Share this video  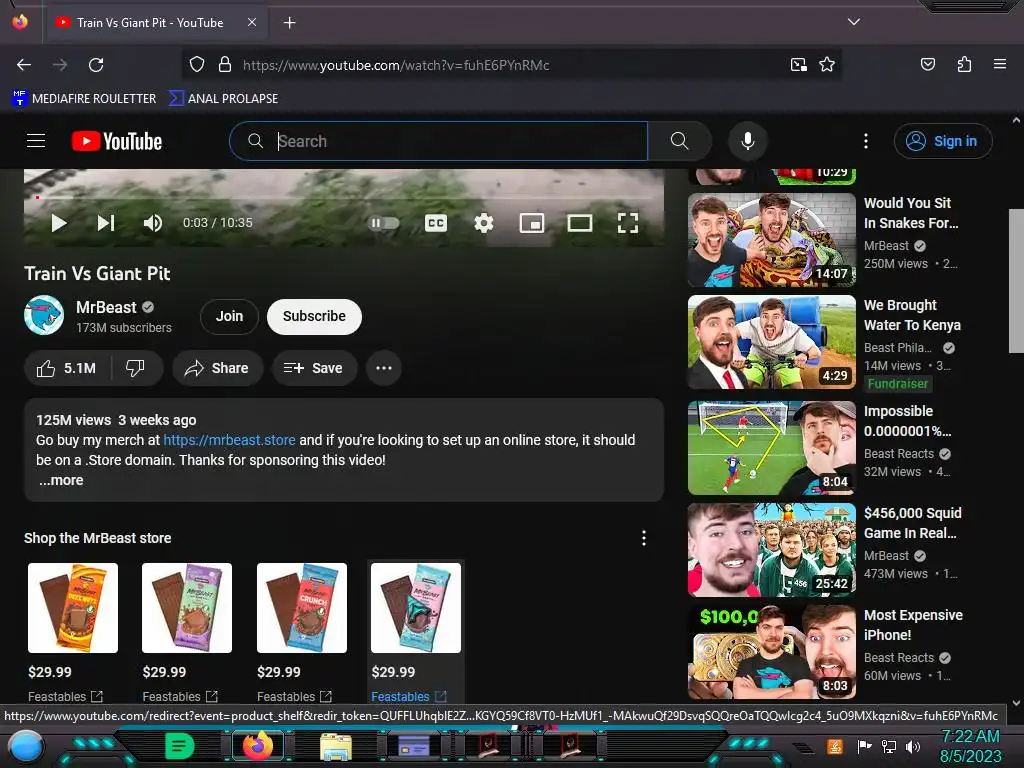(x=217, y=368)
